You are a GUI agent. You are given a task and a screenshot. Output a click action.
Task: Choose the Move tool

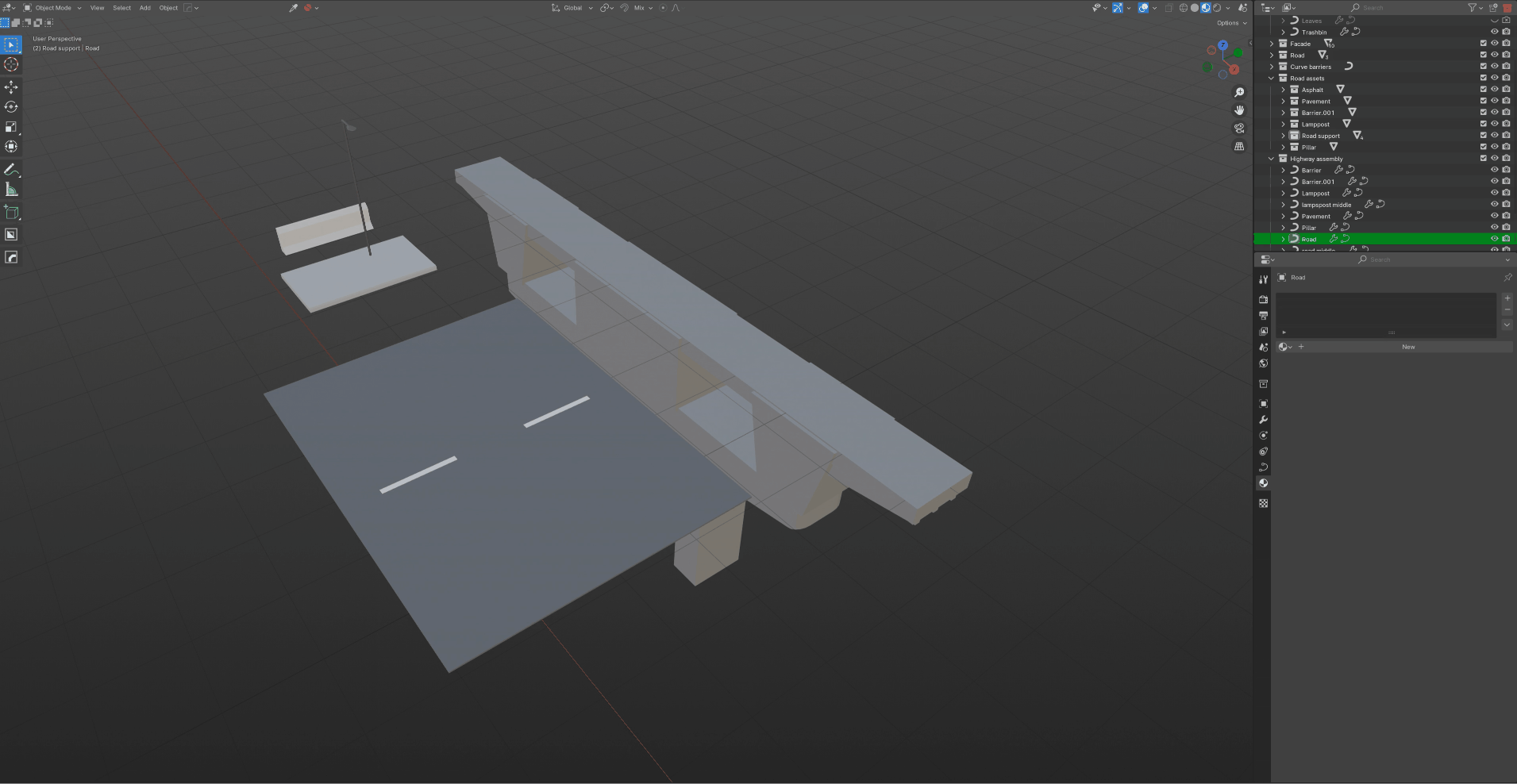pyautogui.click(x=11, y=86)
